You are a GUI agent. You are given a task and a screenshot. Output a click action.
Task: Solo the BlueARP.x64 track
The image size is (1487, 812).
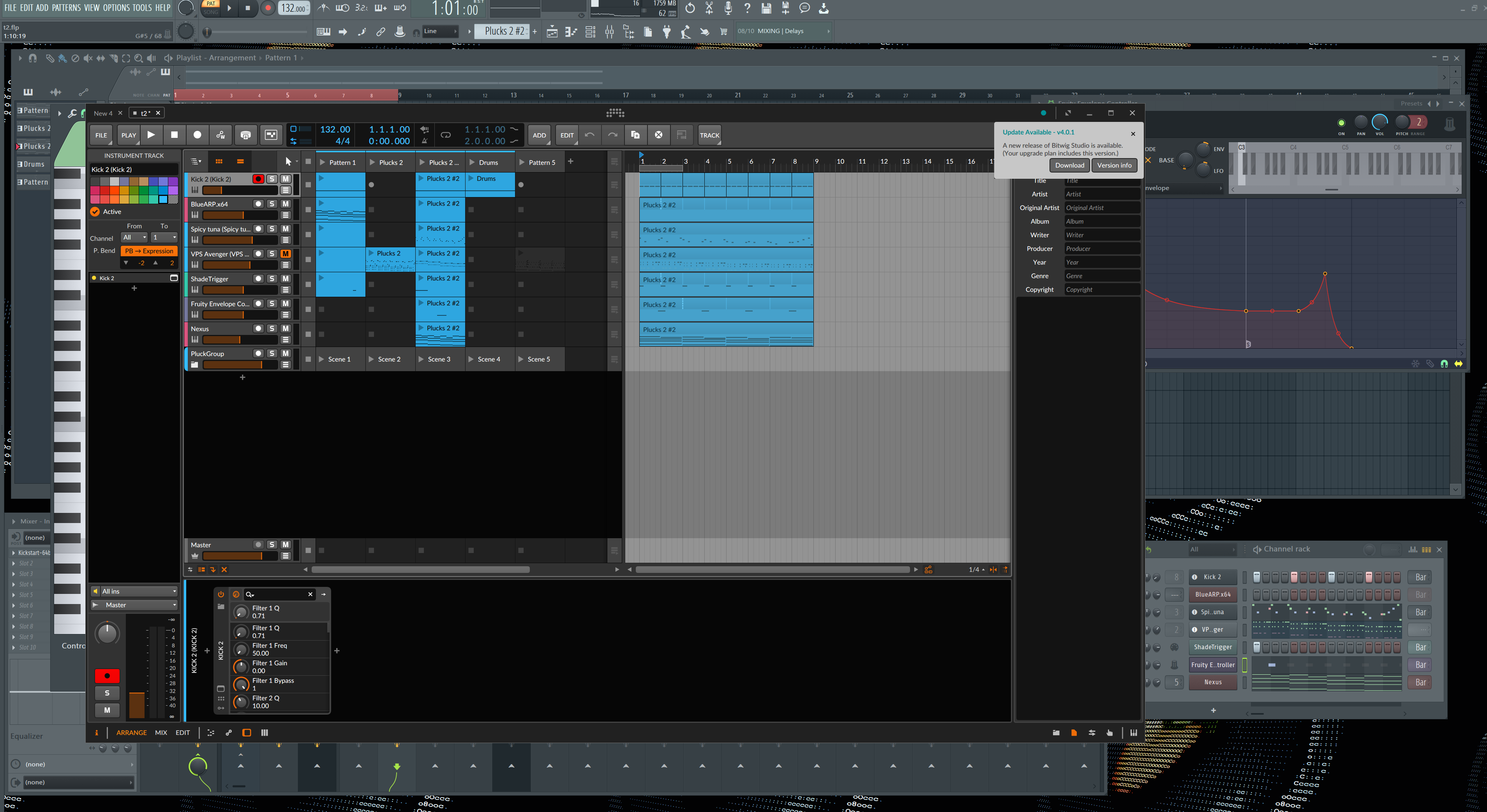(272, 204)
